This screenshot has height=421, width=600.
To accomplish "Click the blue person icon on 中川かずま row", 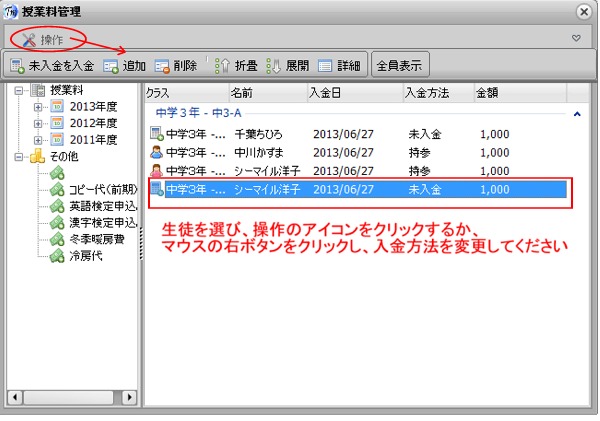I will (157, 152).
